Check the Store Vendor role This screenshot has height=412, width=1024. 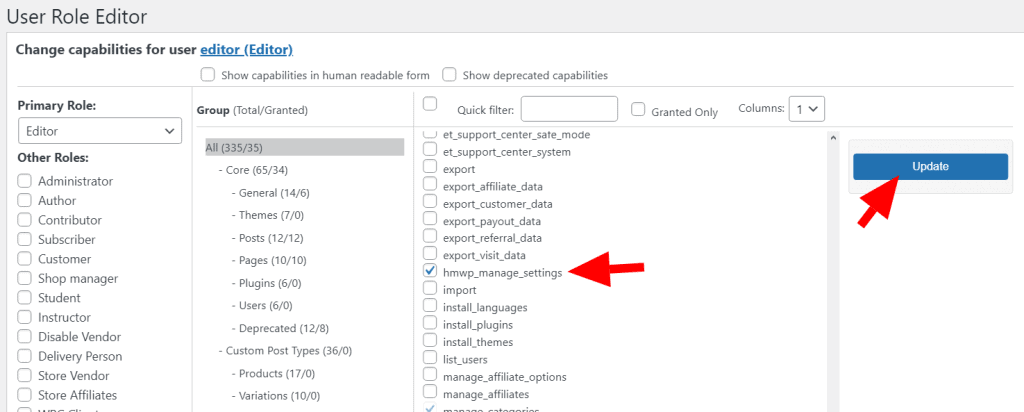(25, 375)
